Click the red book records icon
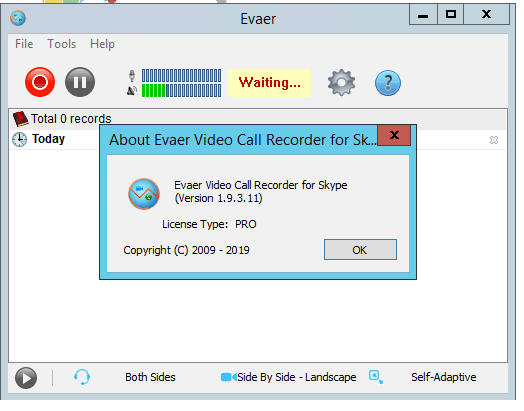The image size is (524, 411). (x=21, y=119)
